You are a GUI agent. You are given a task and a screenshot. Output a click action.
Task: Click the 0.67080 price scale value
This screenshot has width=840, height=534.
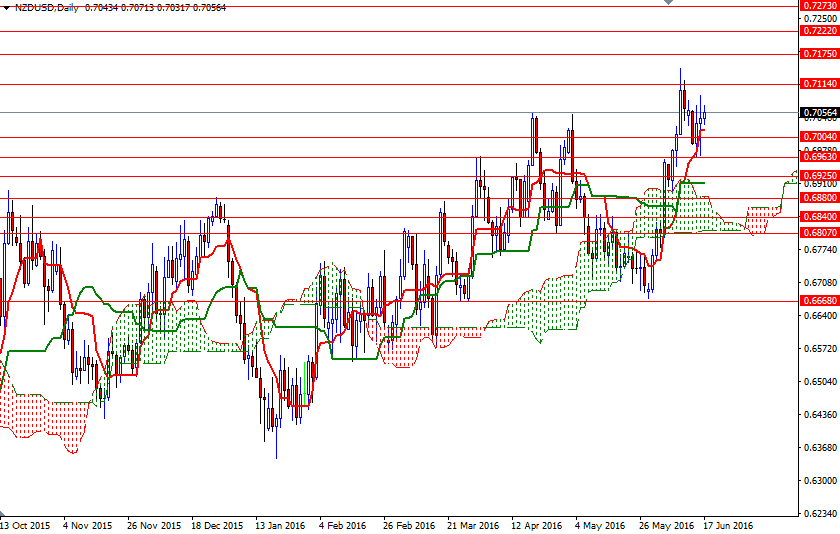821,283
